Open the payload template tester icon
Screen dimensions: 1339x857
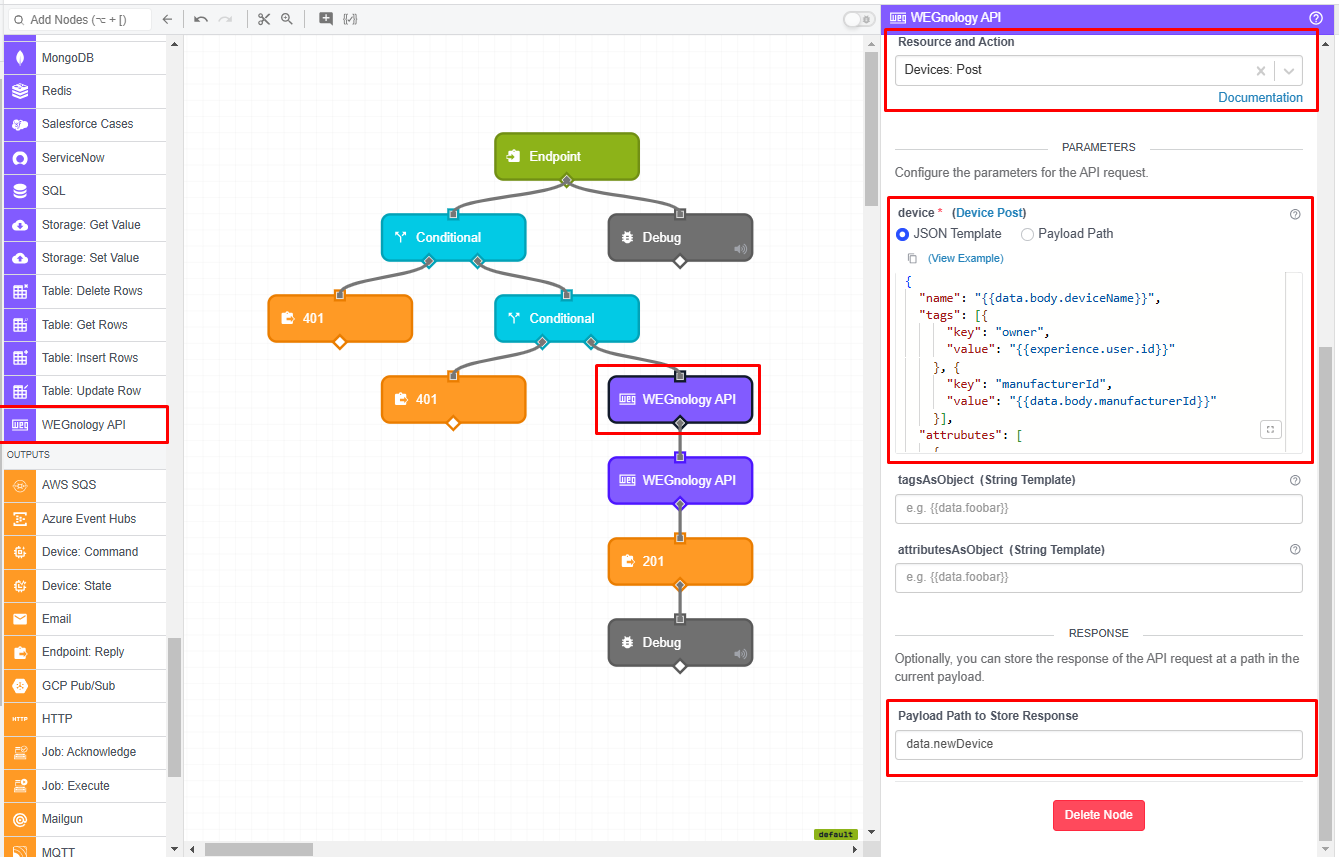[x=350, y=19]
